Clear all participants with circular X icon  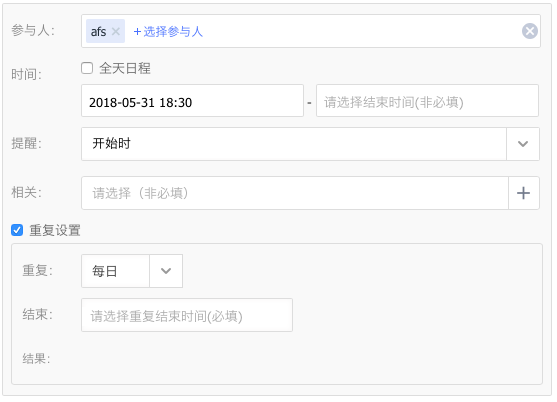pyautogui.click(x=529, y=31)
